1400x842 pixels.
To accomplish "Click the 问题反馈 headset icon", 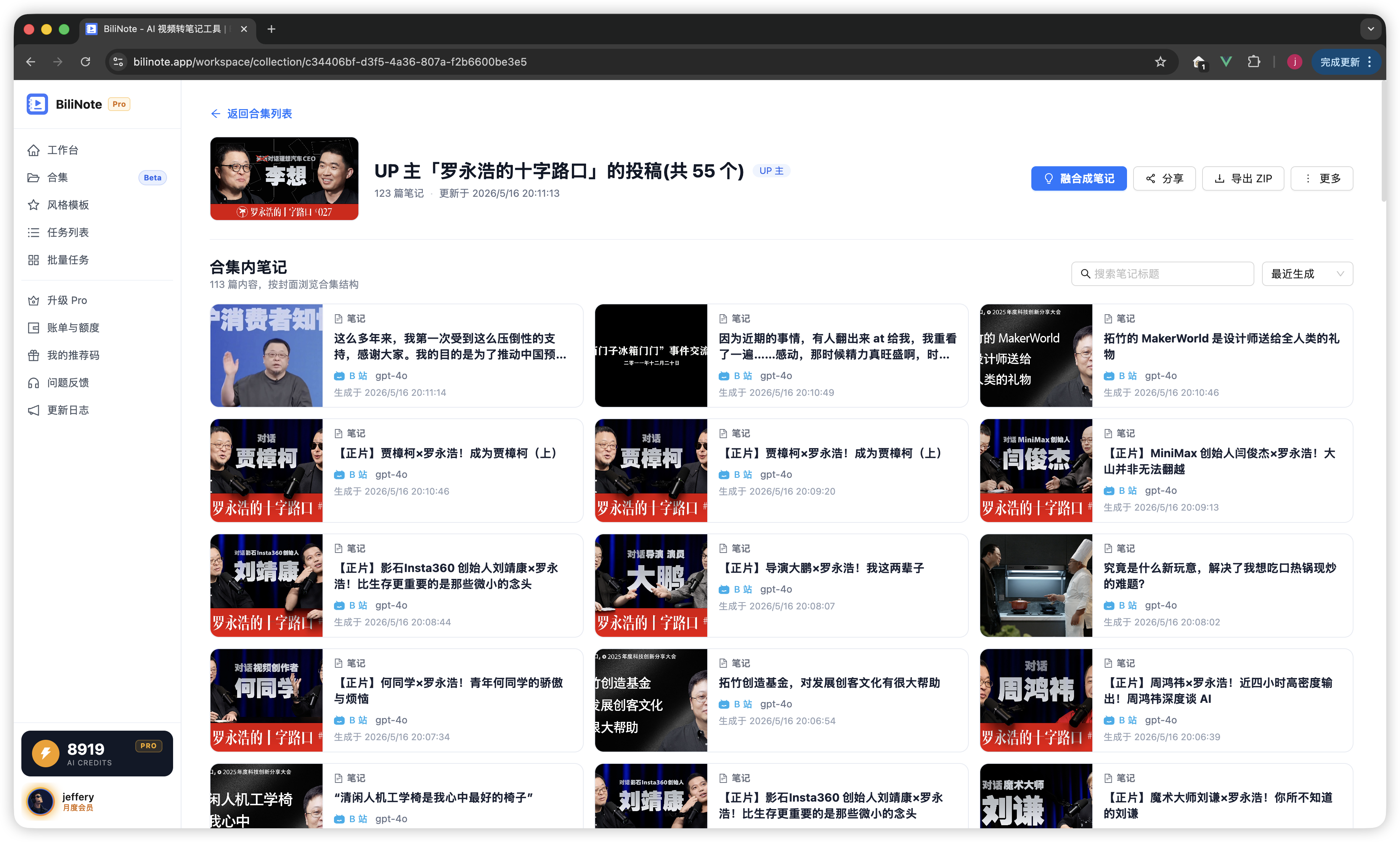I will 34,382.
